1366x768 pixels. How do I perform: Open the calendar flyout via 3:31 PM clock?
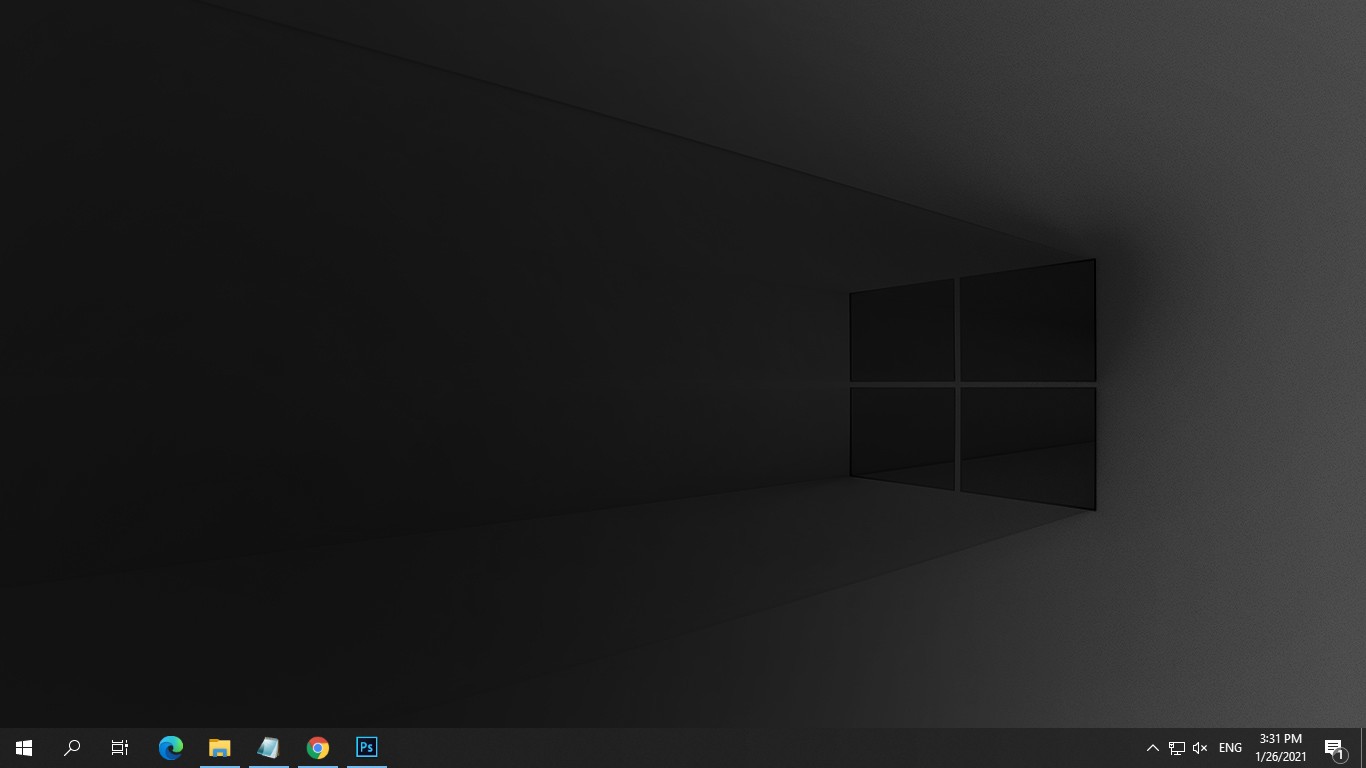[x=1280, y=739]
